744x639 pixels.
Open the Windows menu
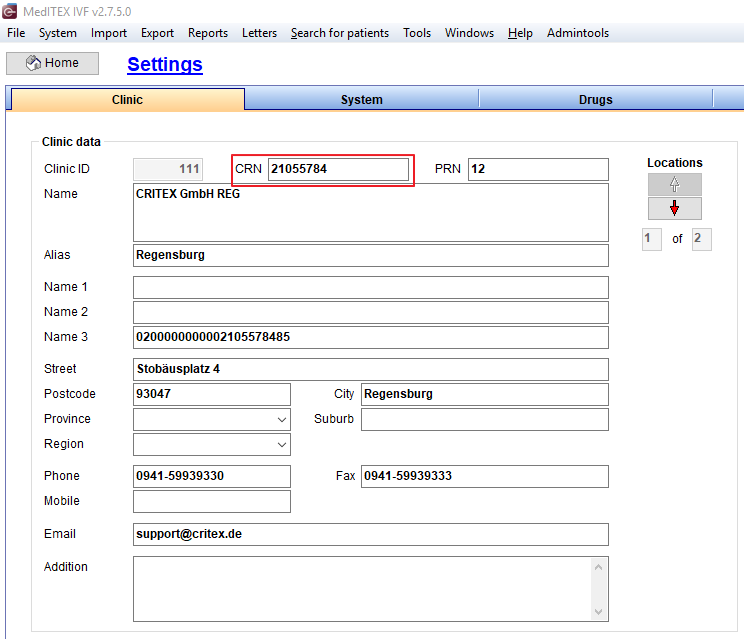[469, 33]
